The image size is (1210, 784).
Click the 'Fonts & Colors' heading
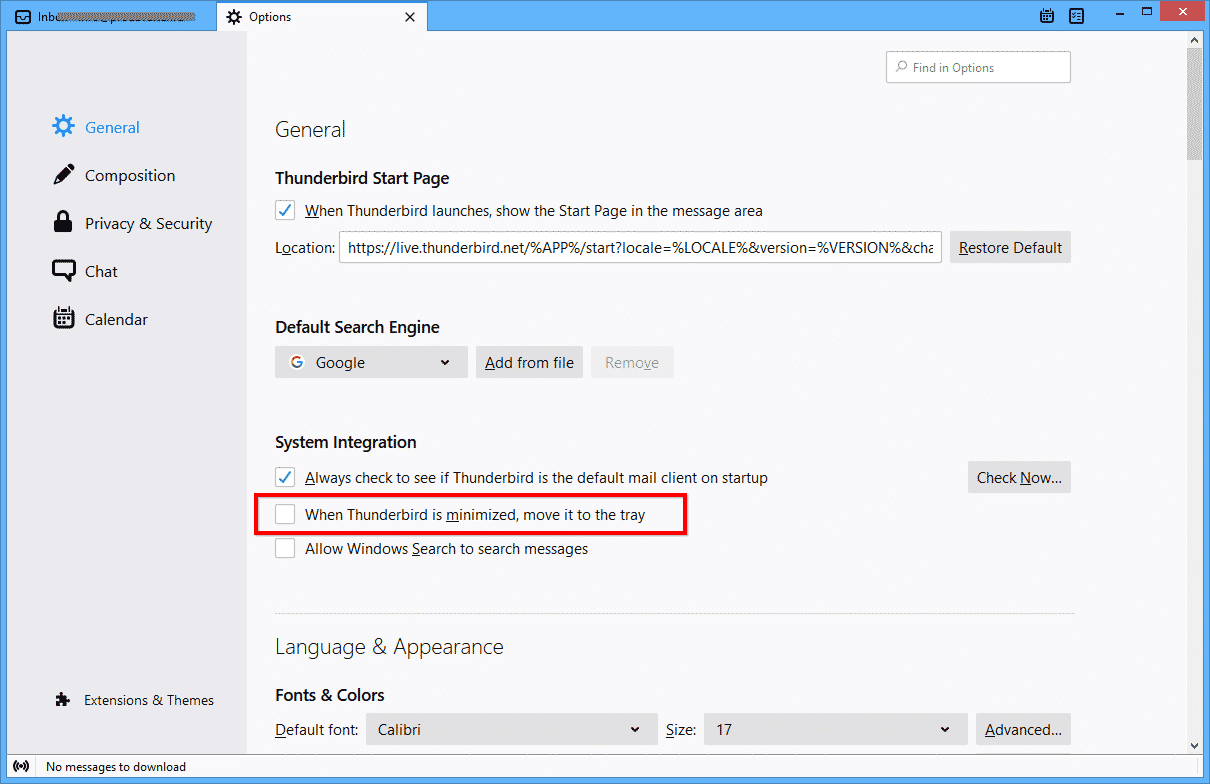coord(330,695)
